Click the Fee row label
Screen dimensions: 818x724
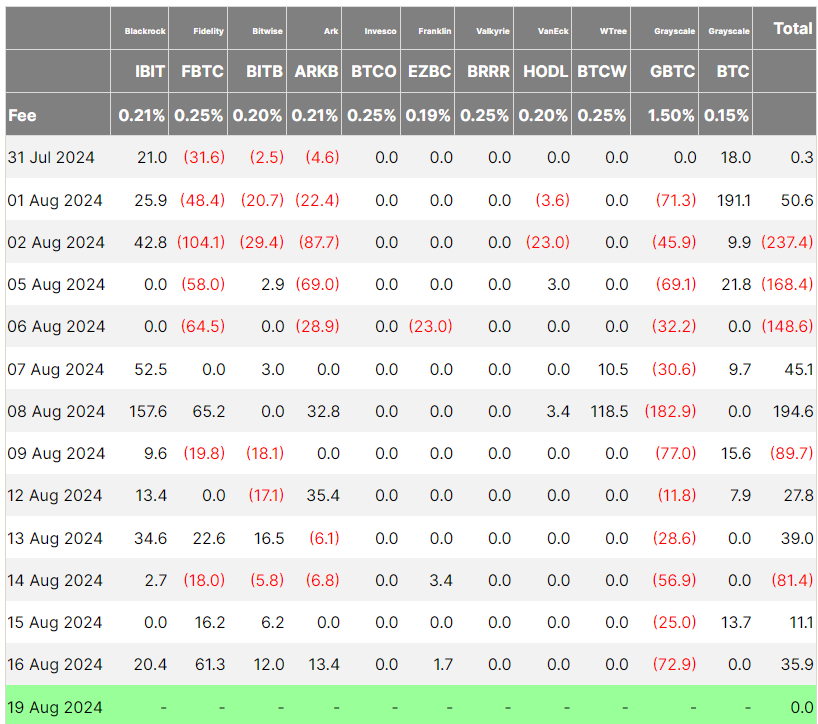23,115
